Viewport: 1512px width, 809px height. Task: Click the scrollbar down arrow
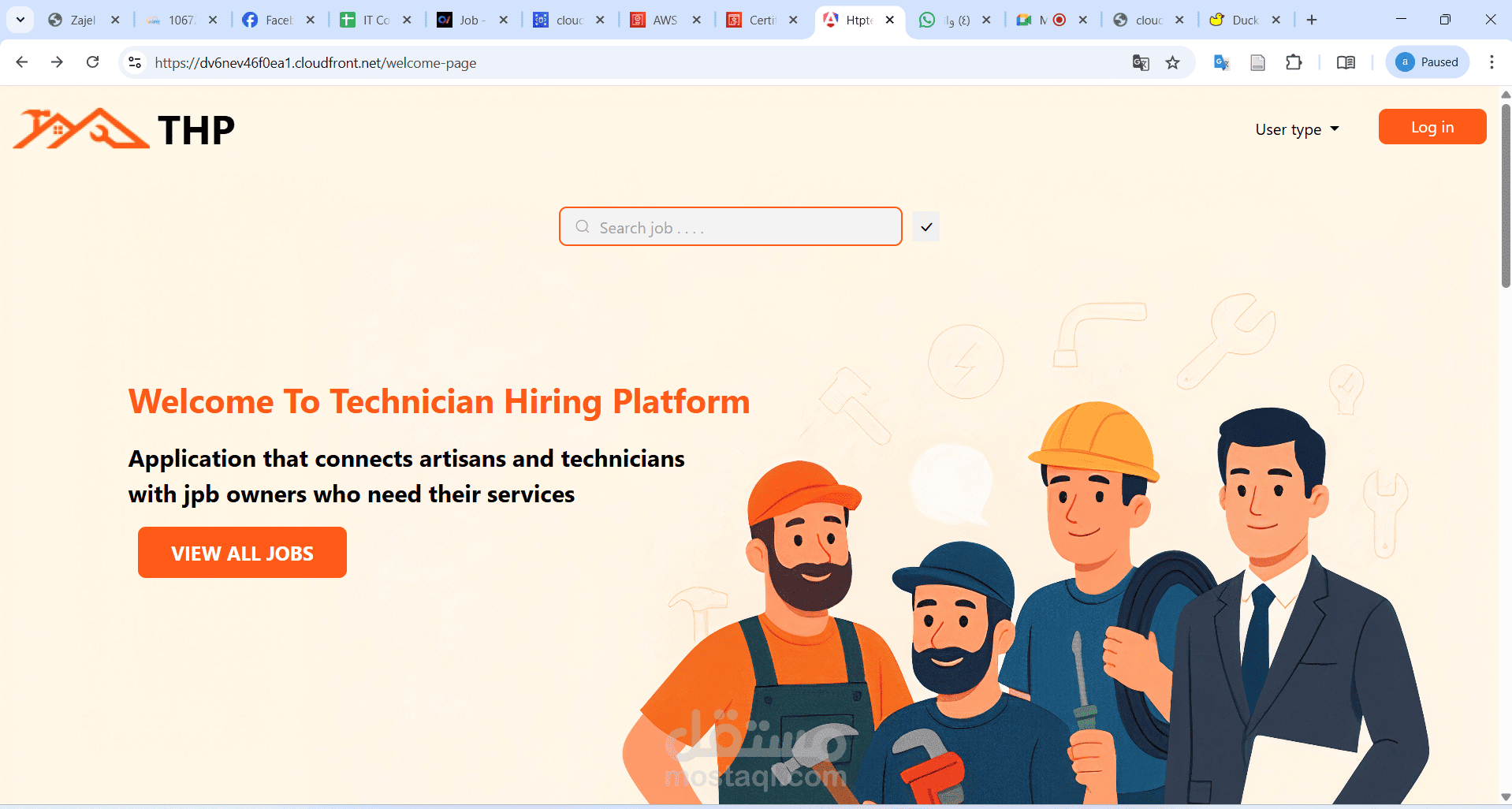click(x=1506, y=797)
